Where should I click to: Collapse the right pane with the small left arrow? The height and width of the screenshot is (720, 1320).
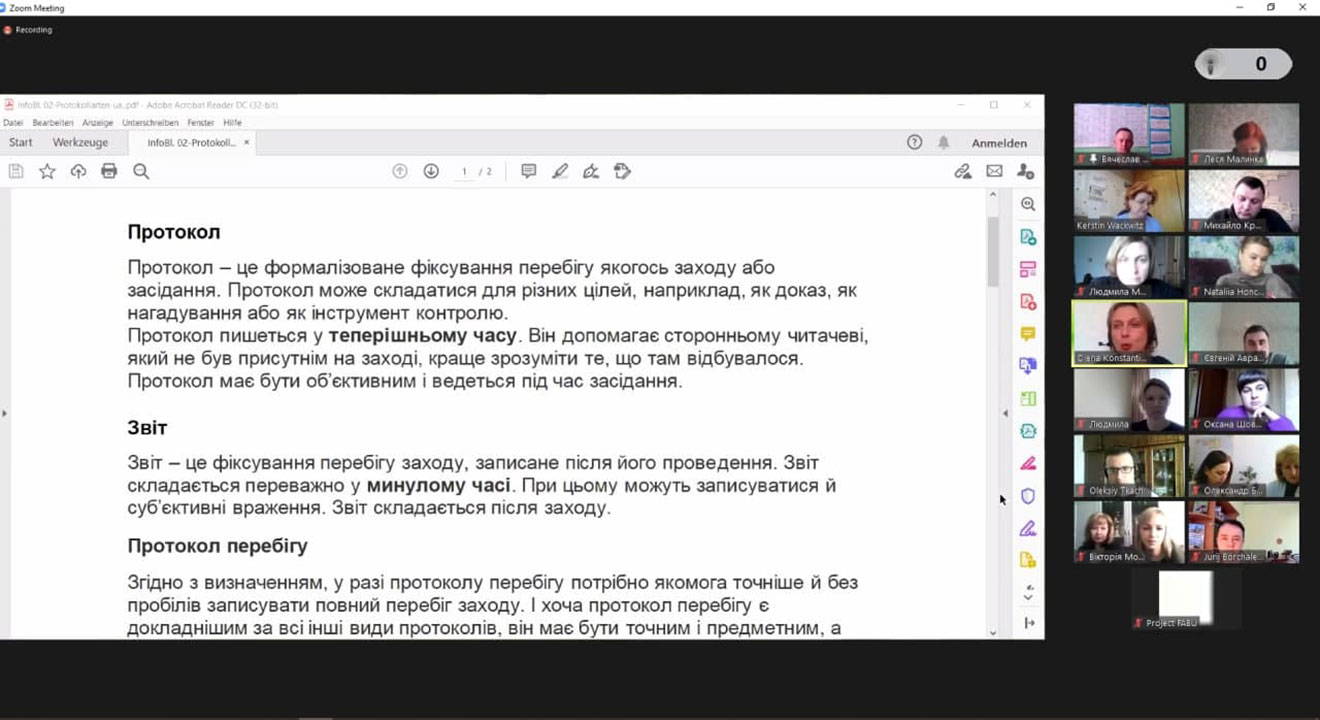click(1005, 413)
